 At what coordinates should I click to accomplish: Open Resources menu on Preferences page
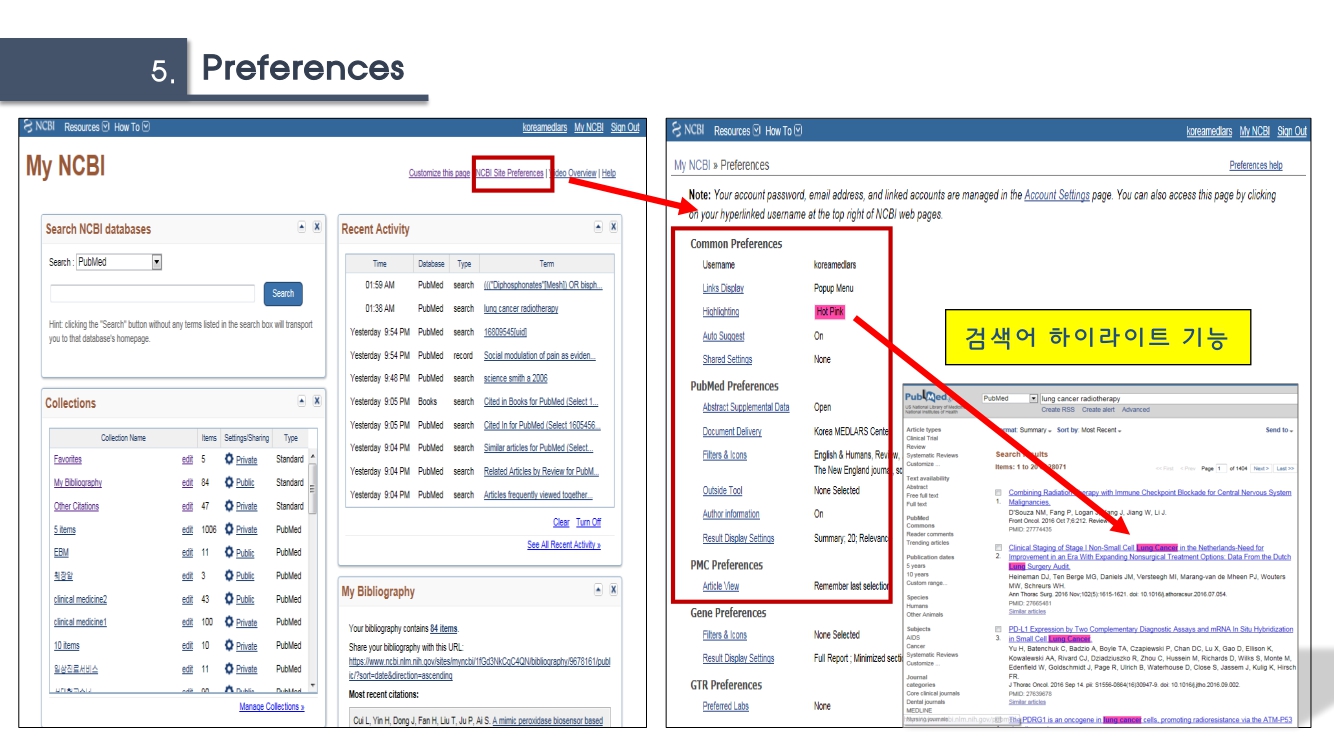point(737,130)
